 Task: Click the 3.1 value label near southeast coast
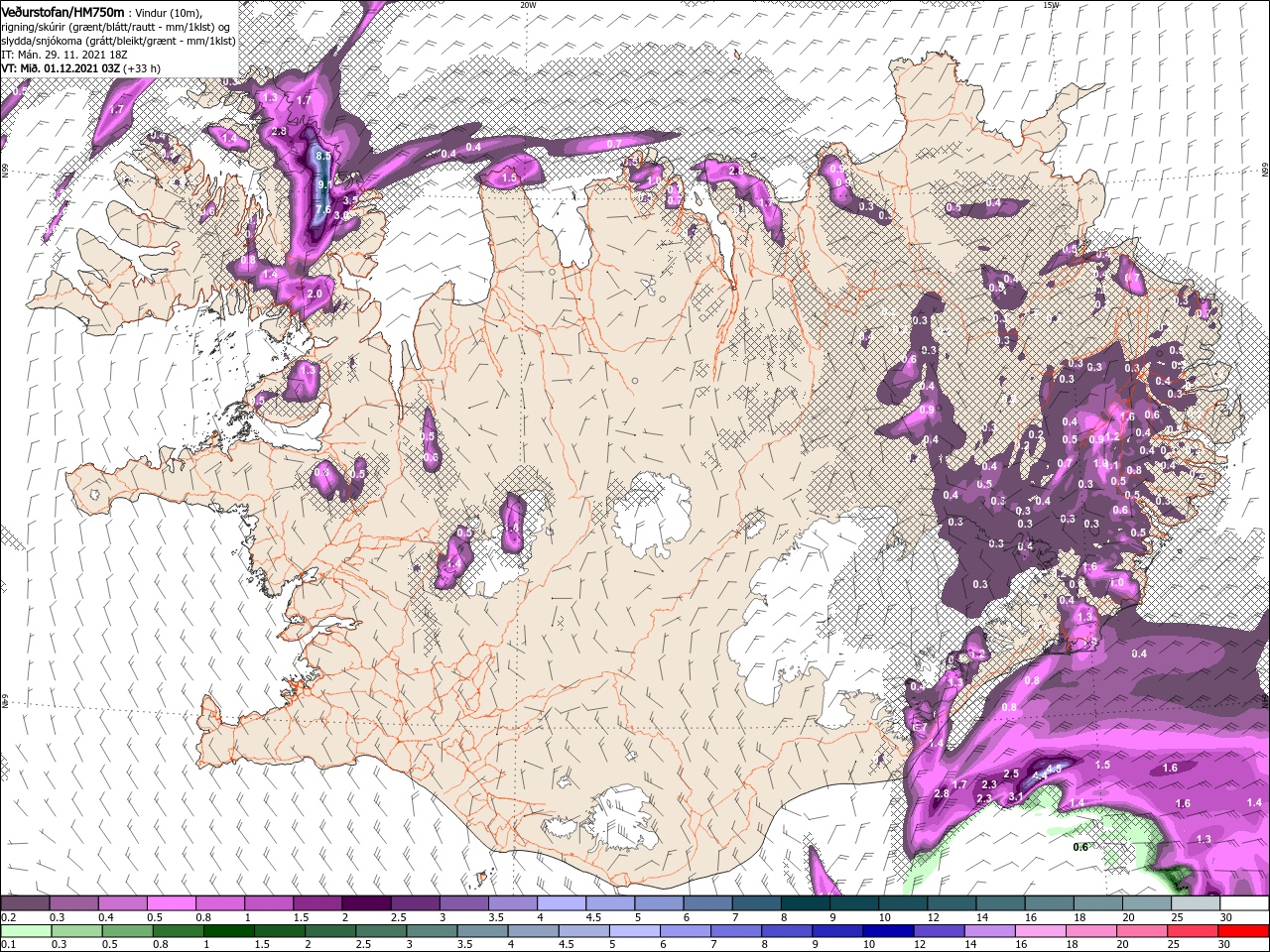point(1016,796)
